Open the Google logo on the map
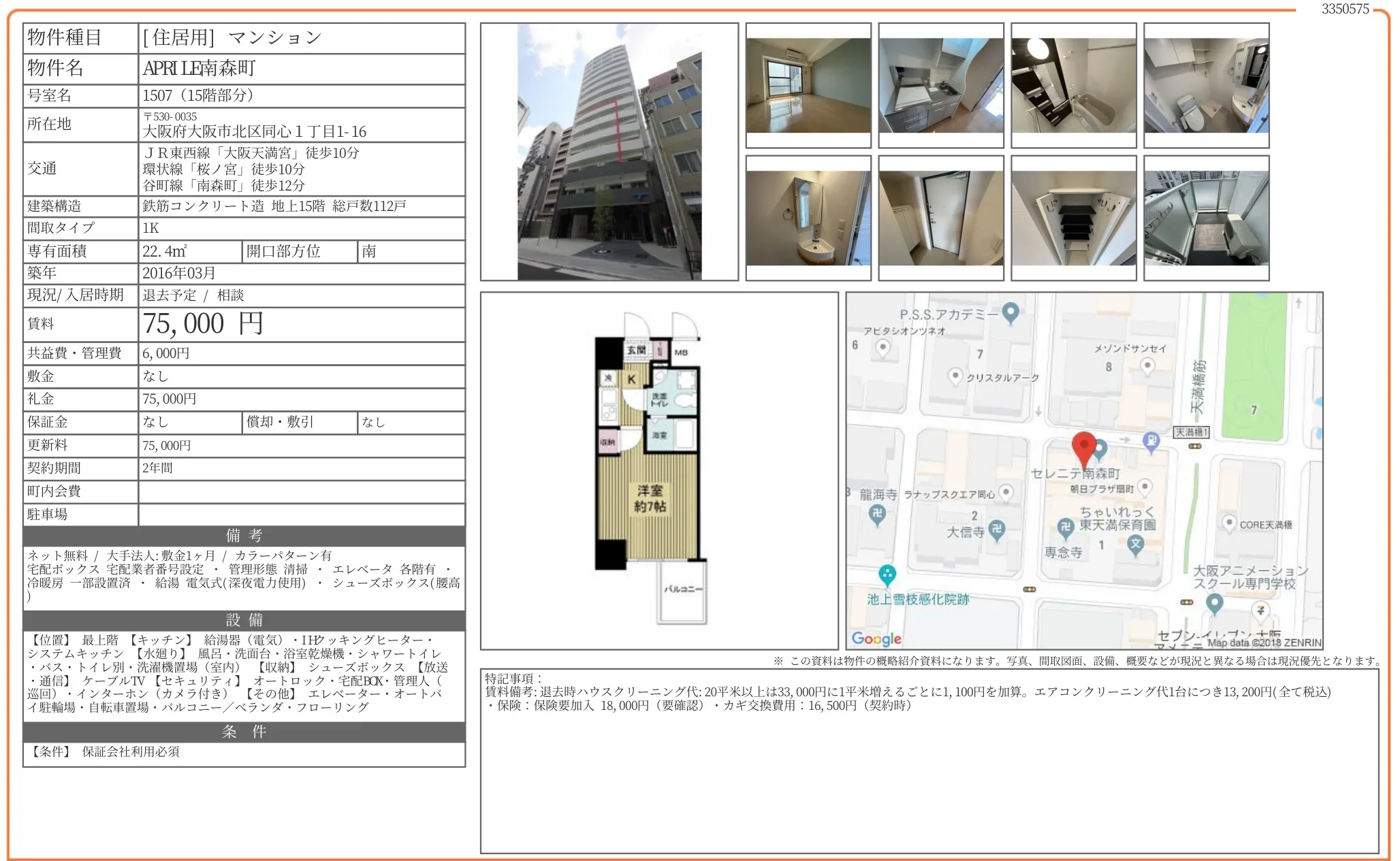The image size is (1400, 861). point(874,639)
